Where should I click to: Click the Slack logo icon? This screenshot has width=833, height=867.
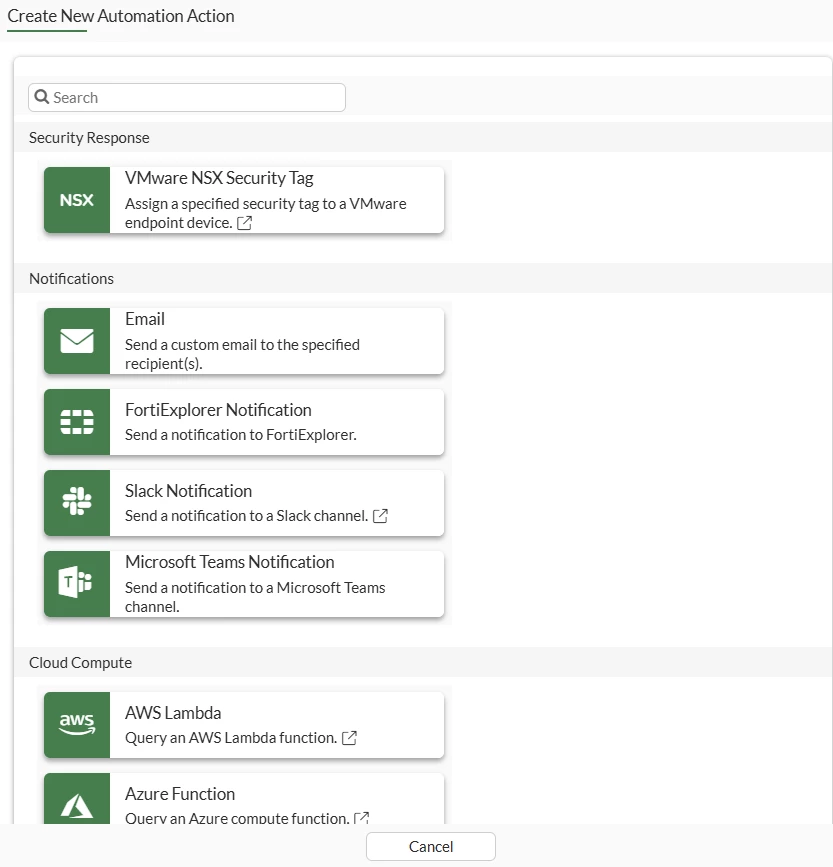77,501
